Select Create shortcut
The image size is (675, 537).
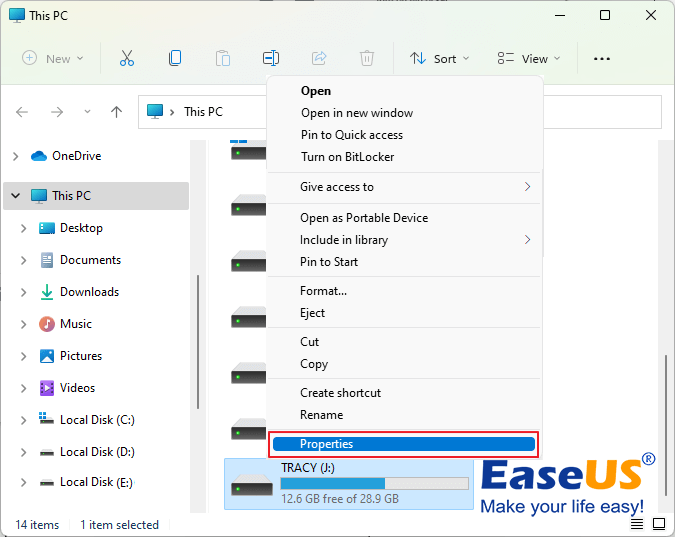coord(404,393)
